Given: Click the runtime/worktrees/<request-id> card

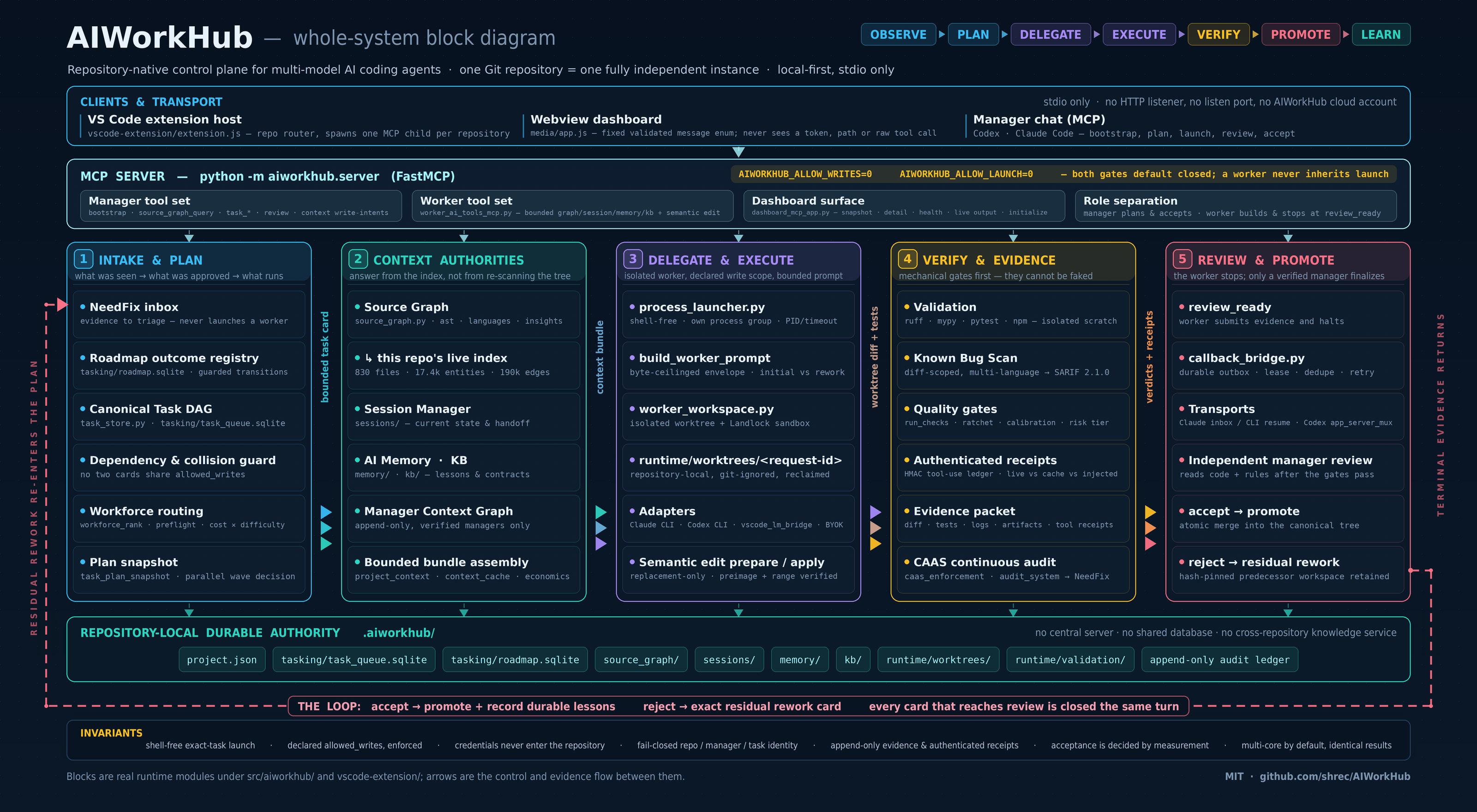Looking at the screenshot, I should [x=738, y=467].
